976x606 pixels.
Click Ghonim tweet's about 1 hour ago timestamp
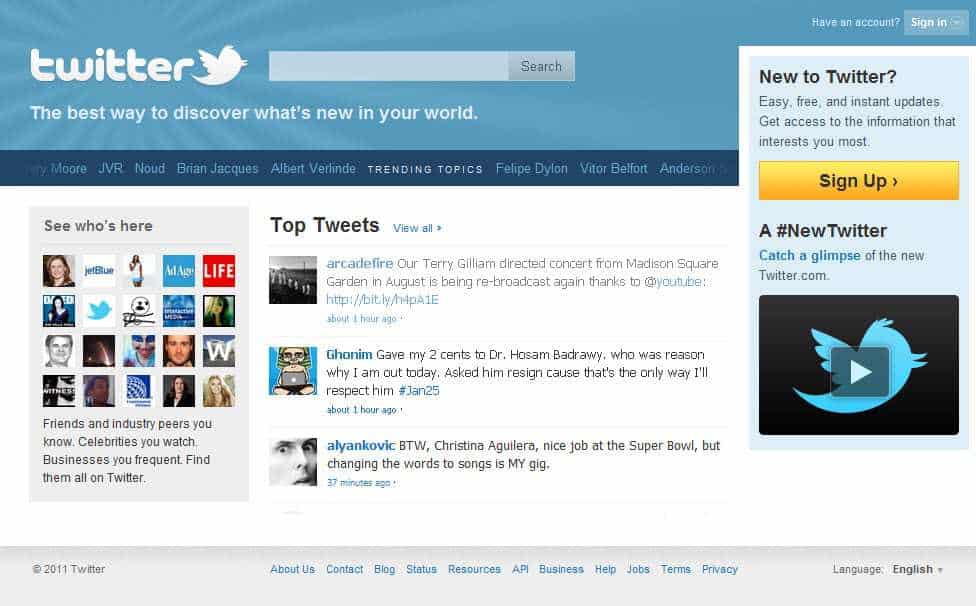pyautogui.click(x=362, y=410)
